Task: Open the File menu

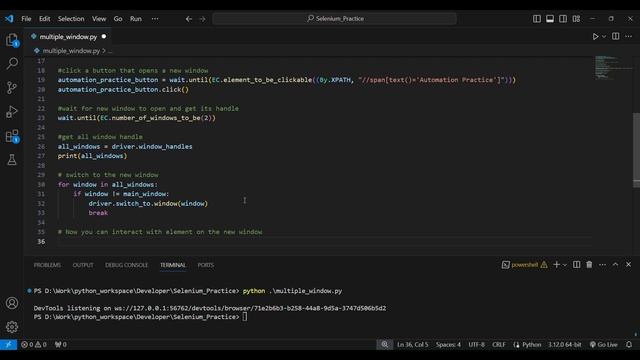Action: pyautogui.click(x=26, y=19)
